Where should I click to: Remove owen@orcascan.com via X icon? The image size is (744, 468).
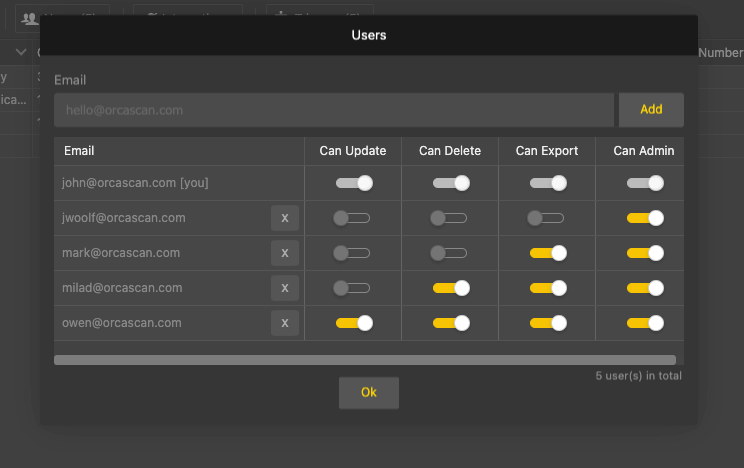click(x=285, y=323)
